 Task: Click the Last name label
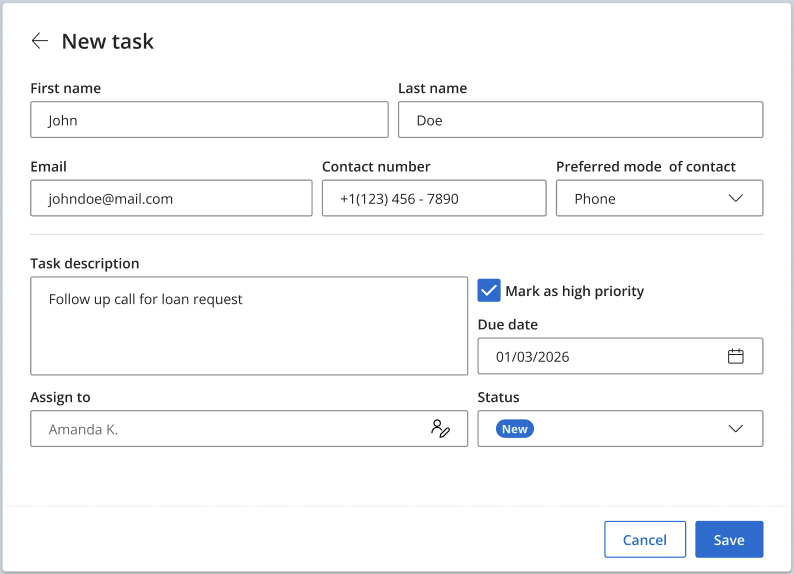[432, 88]
